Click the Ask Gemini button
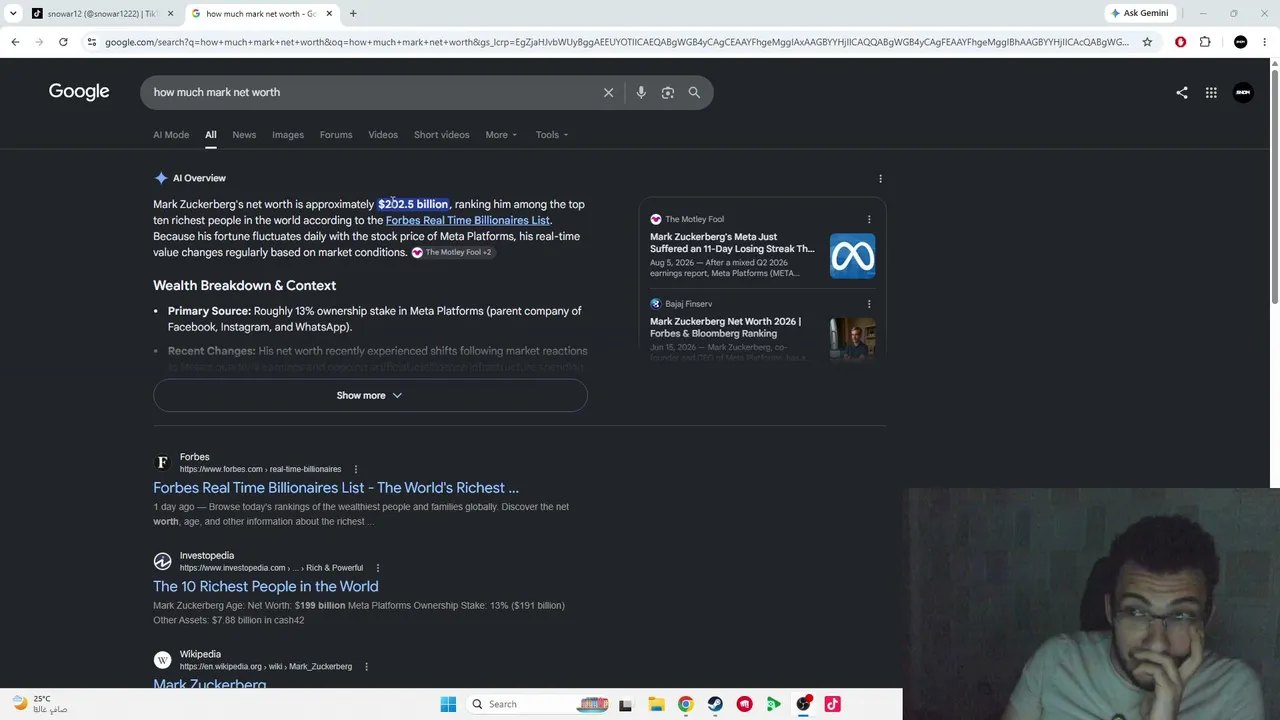The width and height of the screenshot is (1280, 720). 1139,13
